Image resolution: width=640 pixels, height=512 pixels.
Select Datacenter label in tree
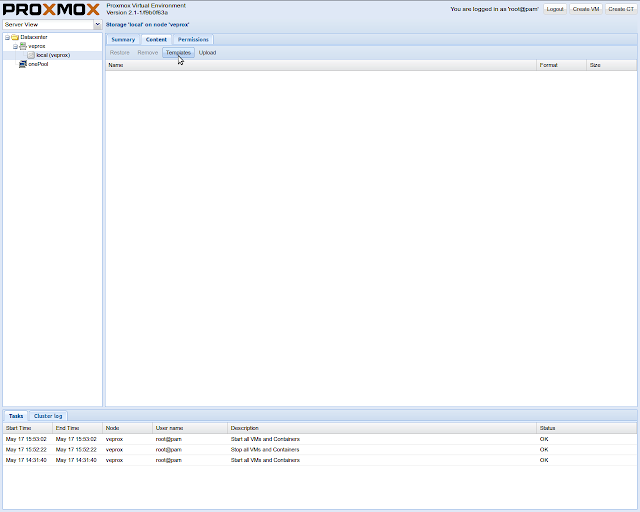[x=34, y=37]
